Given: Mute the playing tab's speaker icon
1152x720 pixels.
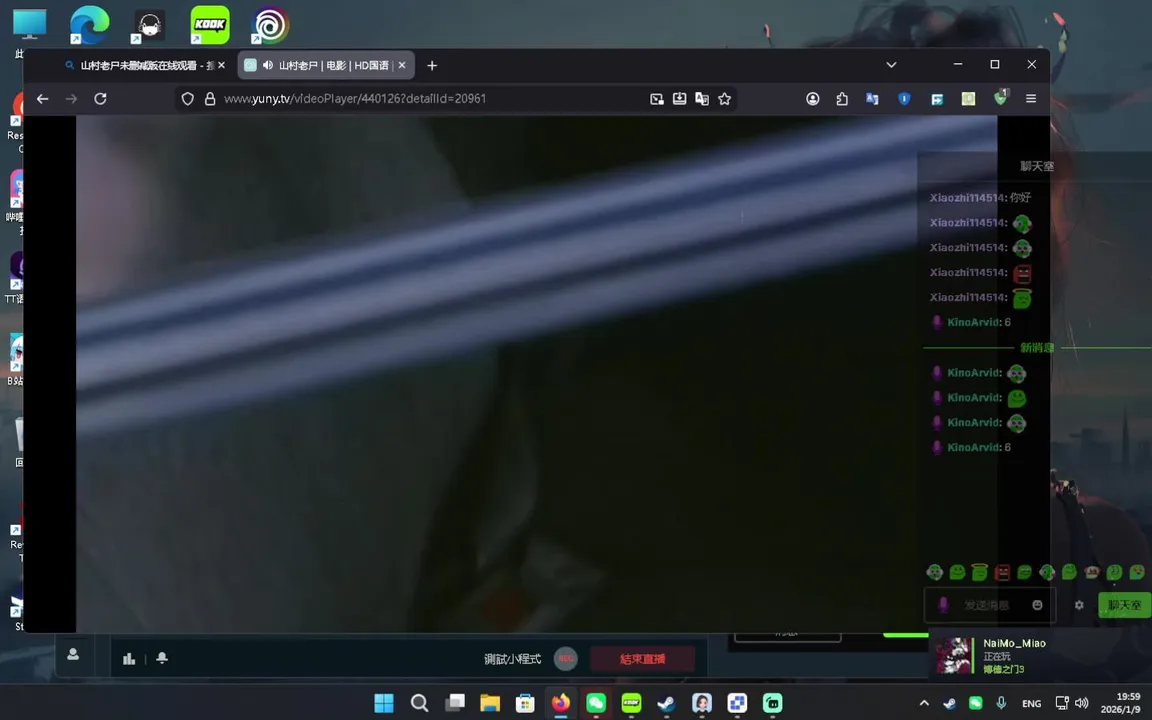Looking at the screenshot, I should pos(268,65).
